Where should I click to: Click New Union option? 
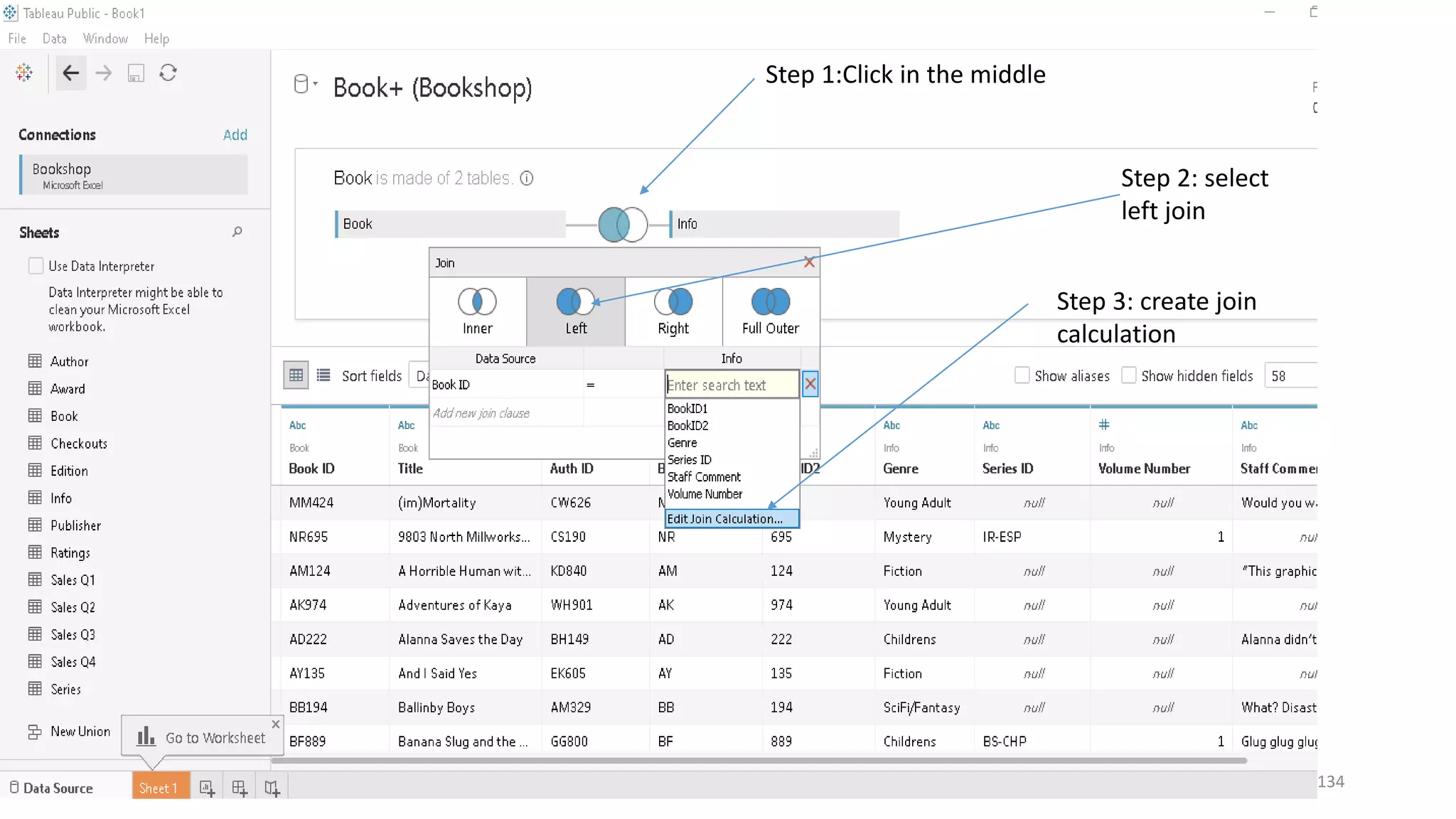point(69,732)
